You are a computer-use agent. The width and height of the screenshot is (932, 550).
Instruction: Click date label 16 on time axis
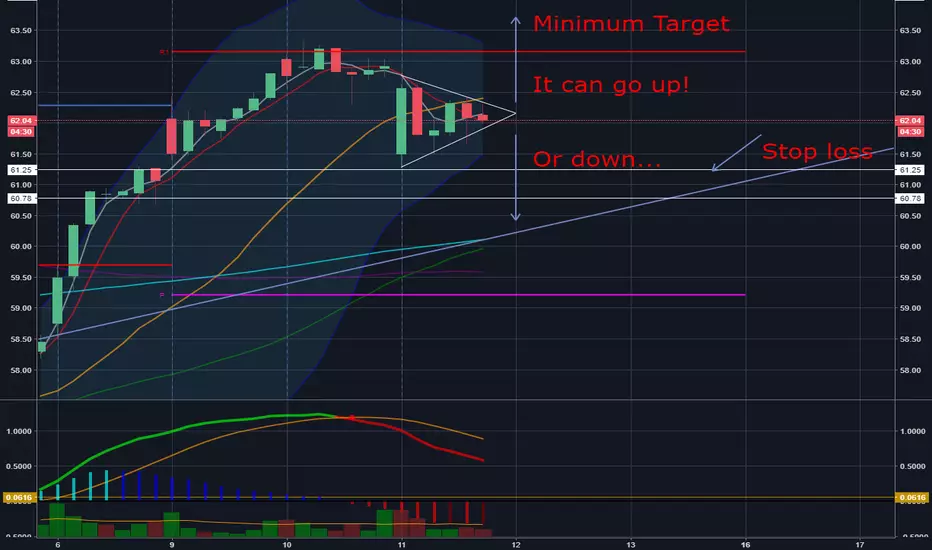pos(745,545)
